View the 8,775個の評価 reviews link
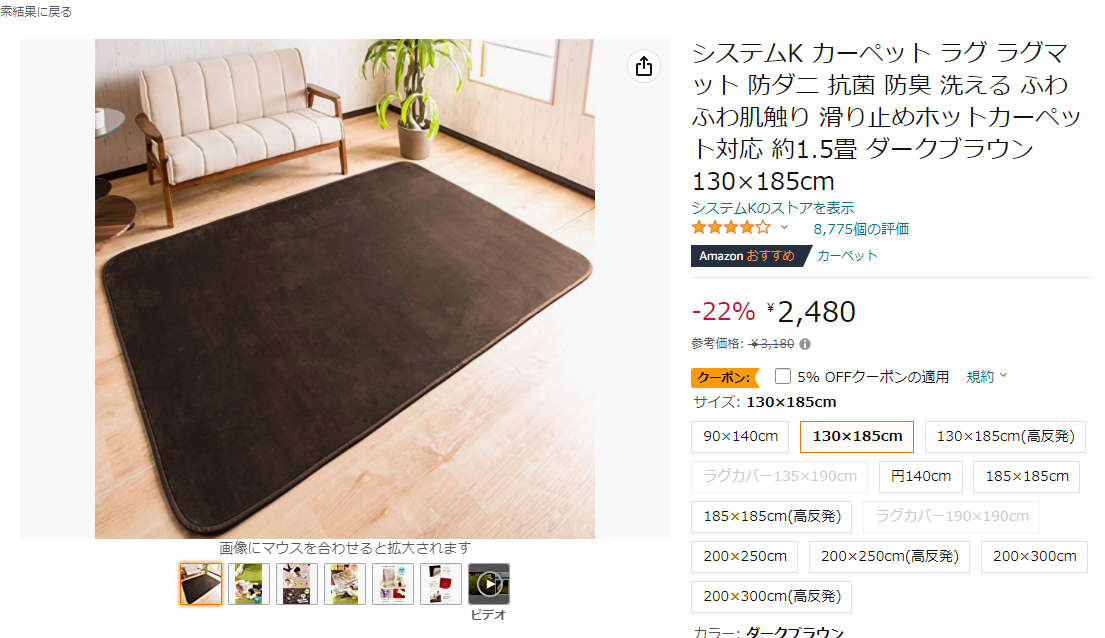This screenshot has height=638, width=1105. point(860,228)
